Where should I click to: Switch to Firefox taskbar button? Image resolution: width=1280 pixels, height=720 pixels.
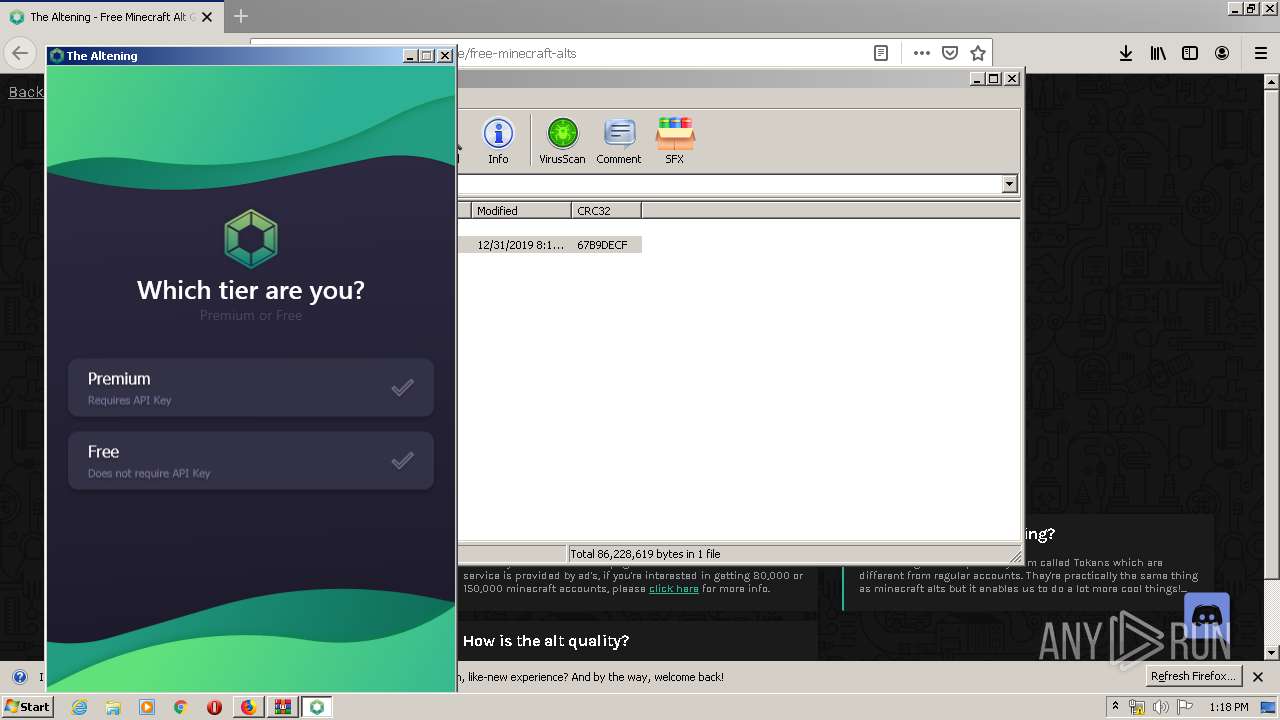(248, 707)
